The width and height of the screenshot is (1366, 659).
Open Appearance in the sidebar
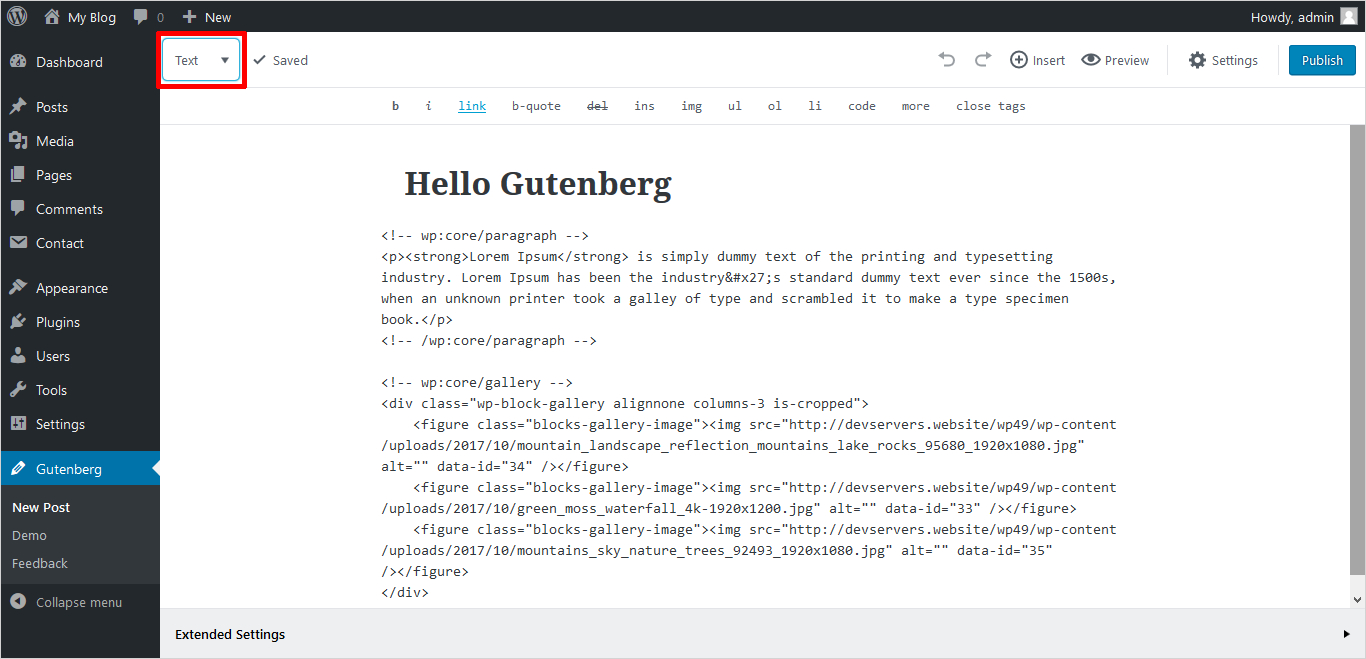point(71,288)
